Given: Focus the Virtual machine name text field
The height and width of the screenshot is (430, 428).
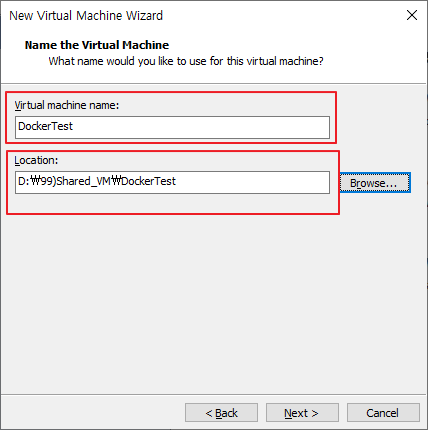Looking at the screenshot, I should (x=172, y=127).
